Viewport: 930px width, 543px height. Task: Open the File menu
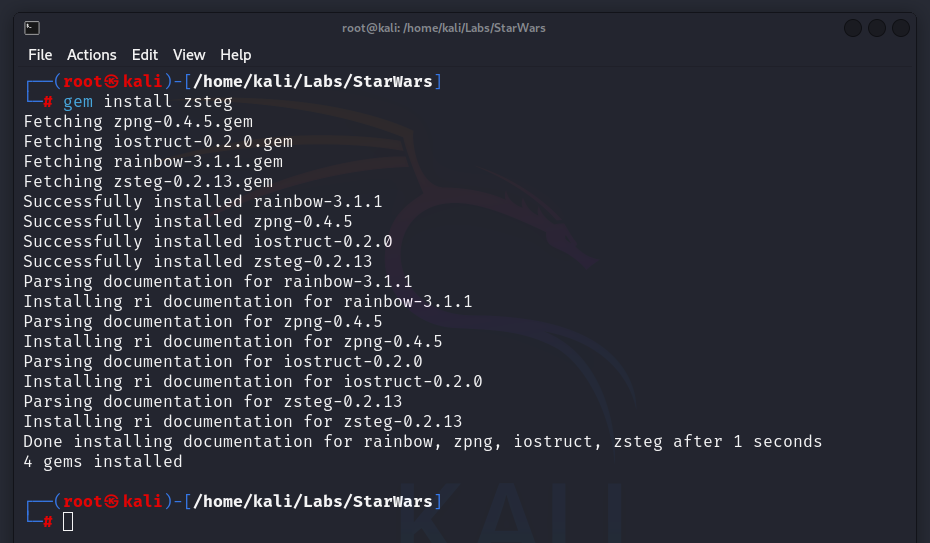coord(40,55)
